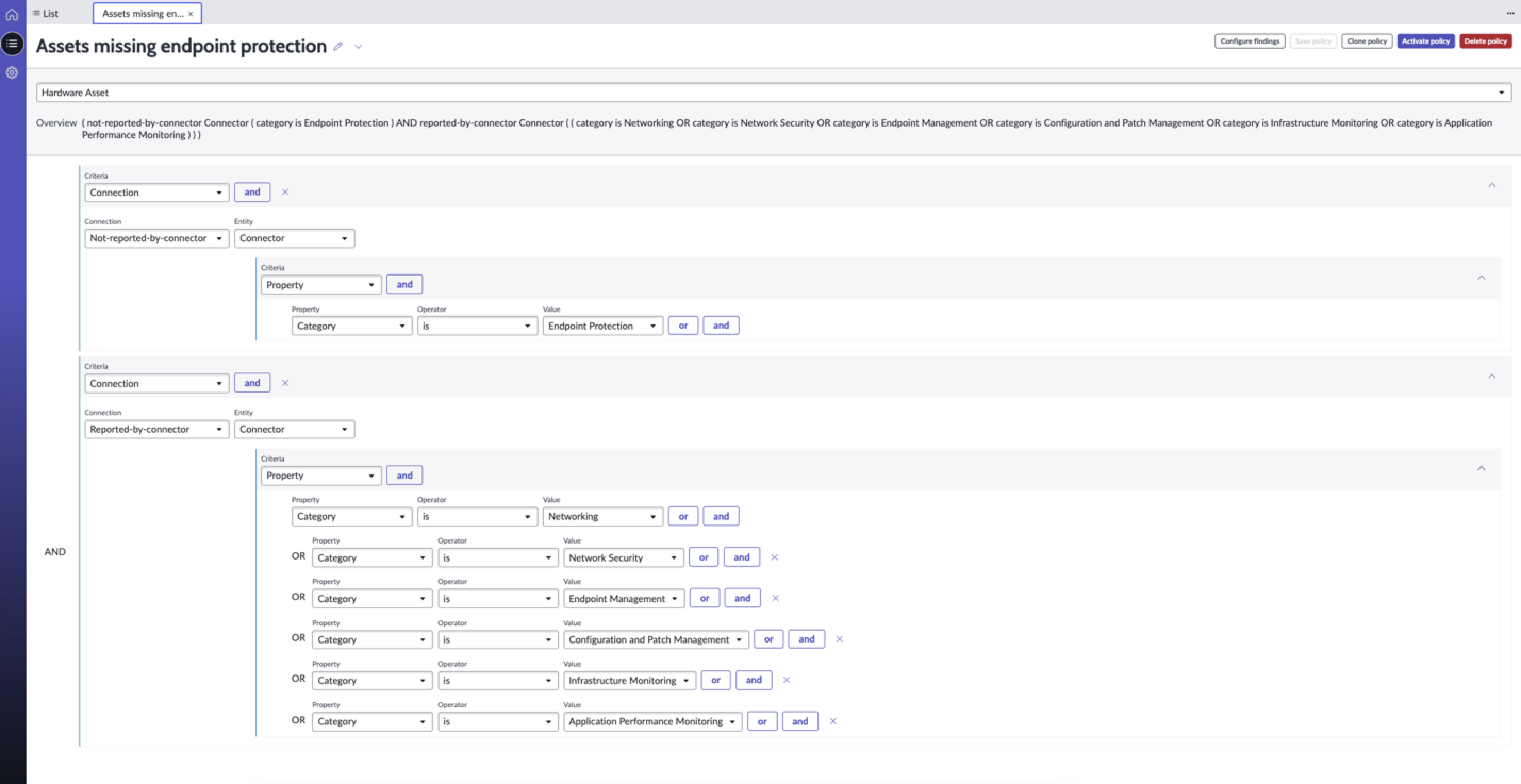Open Entity dropdown under Reported-by-connector
This screenshot has width=1521, height=784.
tap(294, 429)
